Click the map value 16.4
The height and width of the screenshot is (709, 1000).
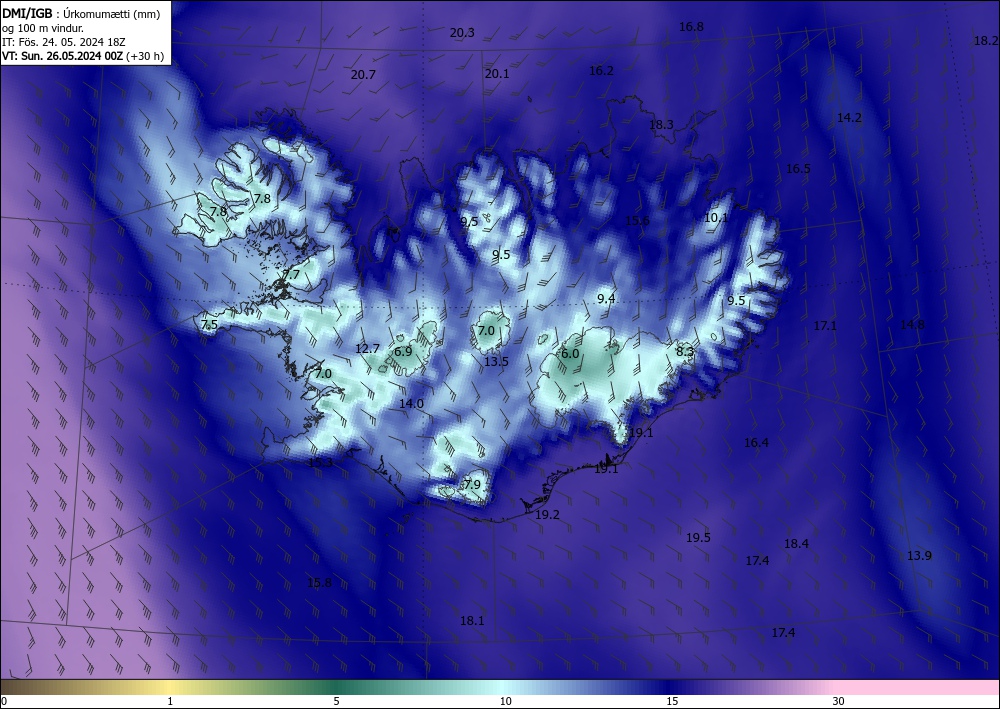pos(756,442)
